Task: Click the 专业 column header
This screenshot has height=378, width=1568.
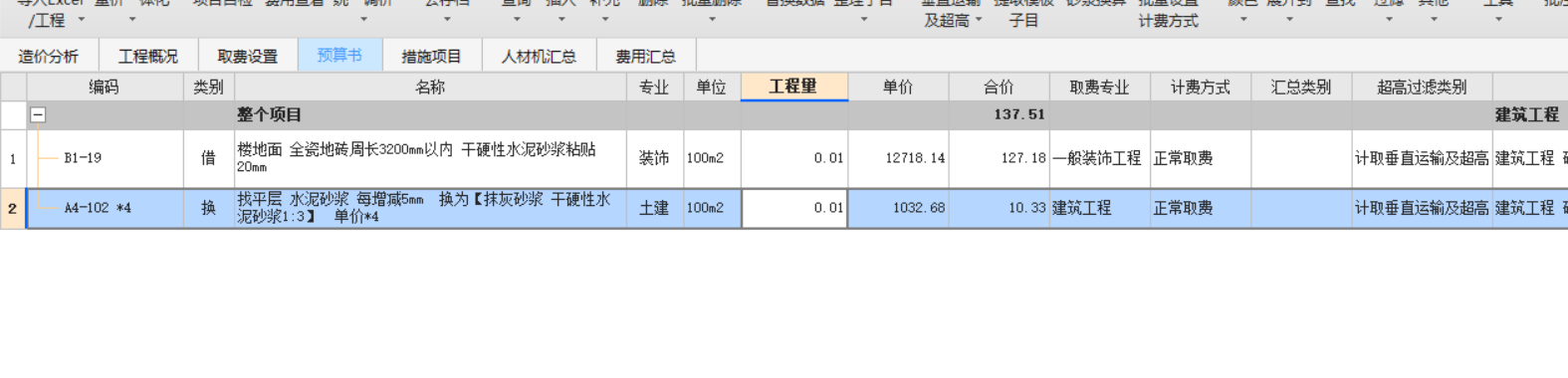Action: 654,88
